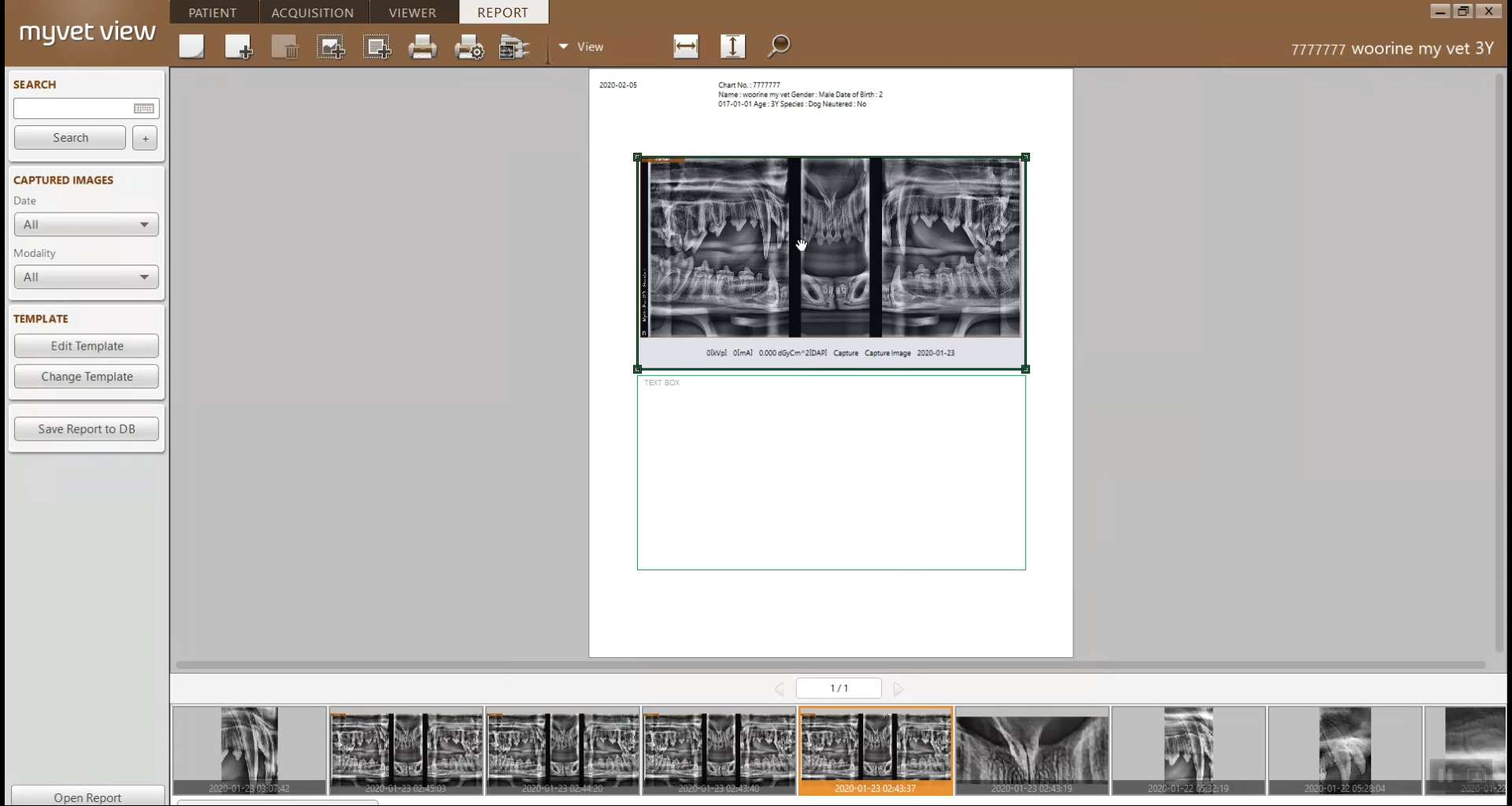The width and height of the screenshot is (1512, 806).
Task: Click the Edit Template button
Action: 87,346
